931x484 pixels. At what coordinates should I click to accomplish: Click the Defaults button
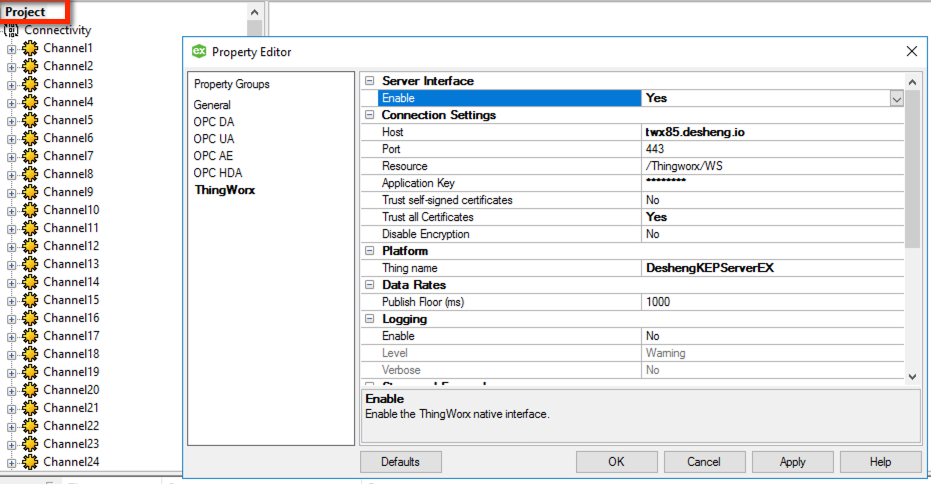(x=402, y=462)
